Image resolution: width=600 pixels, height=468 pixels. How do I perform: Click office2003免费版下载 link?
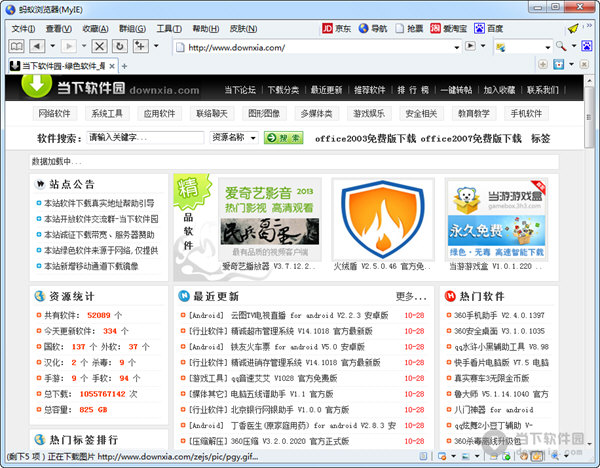(365, 139)
